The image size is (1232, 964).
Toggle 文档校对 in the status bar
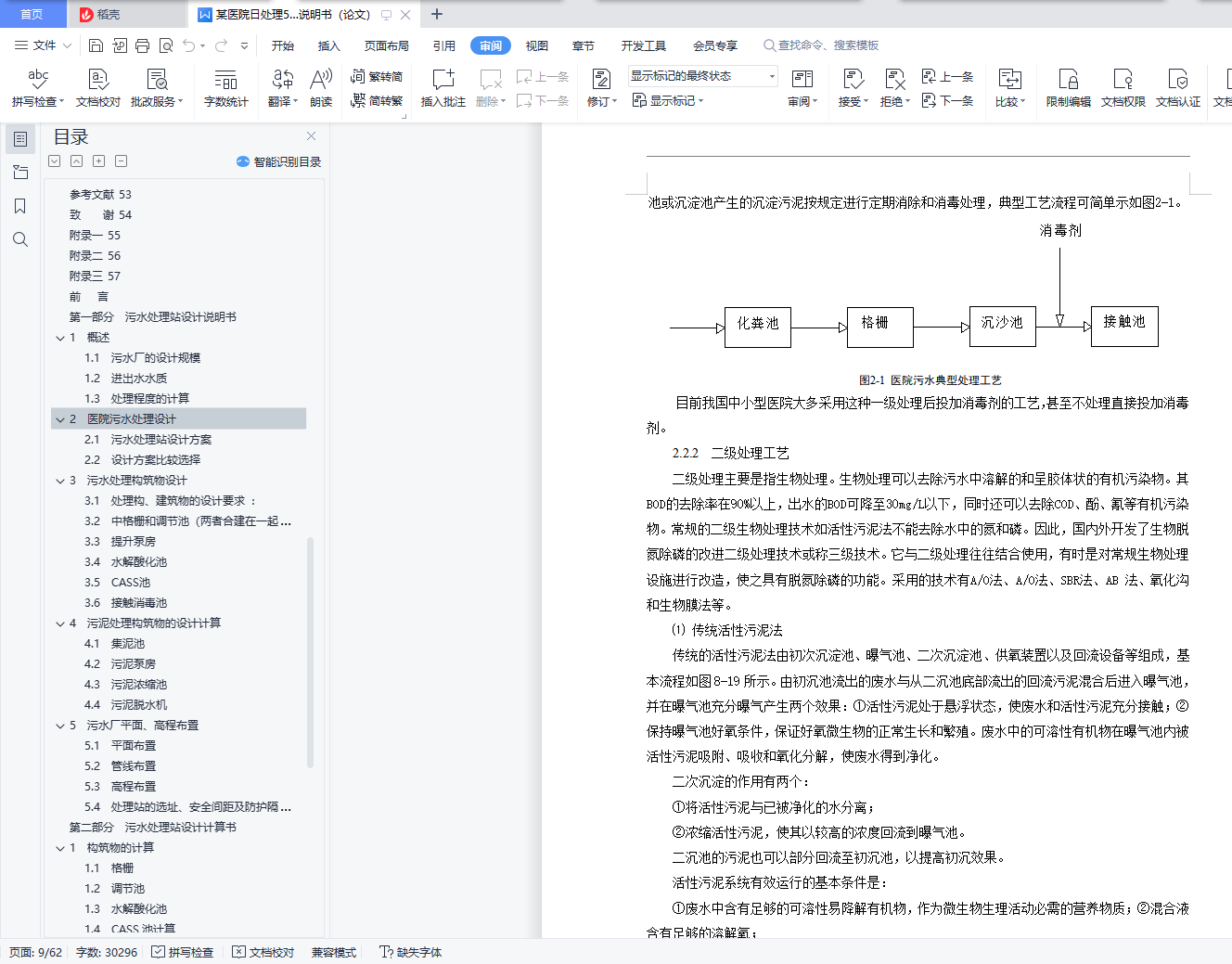(x=263, y=952)
